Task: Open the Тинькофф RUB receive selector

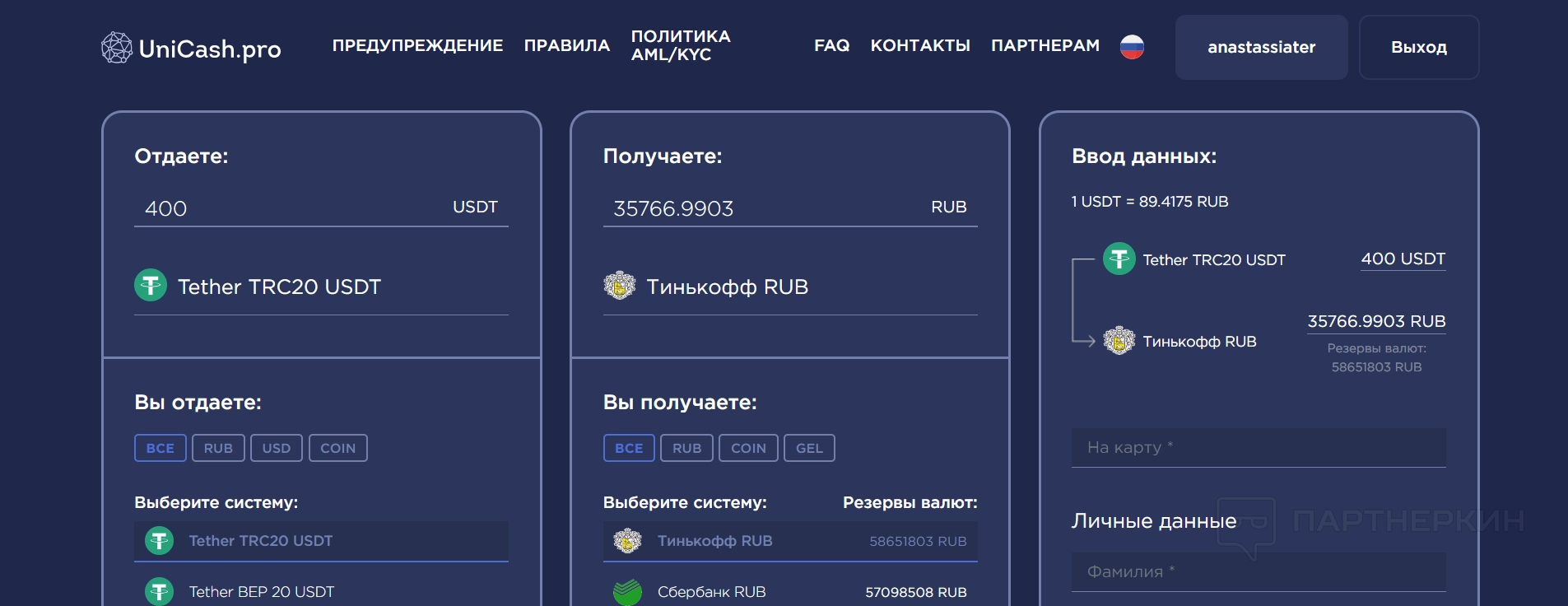Action: click(790, 287)
